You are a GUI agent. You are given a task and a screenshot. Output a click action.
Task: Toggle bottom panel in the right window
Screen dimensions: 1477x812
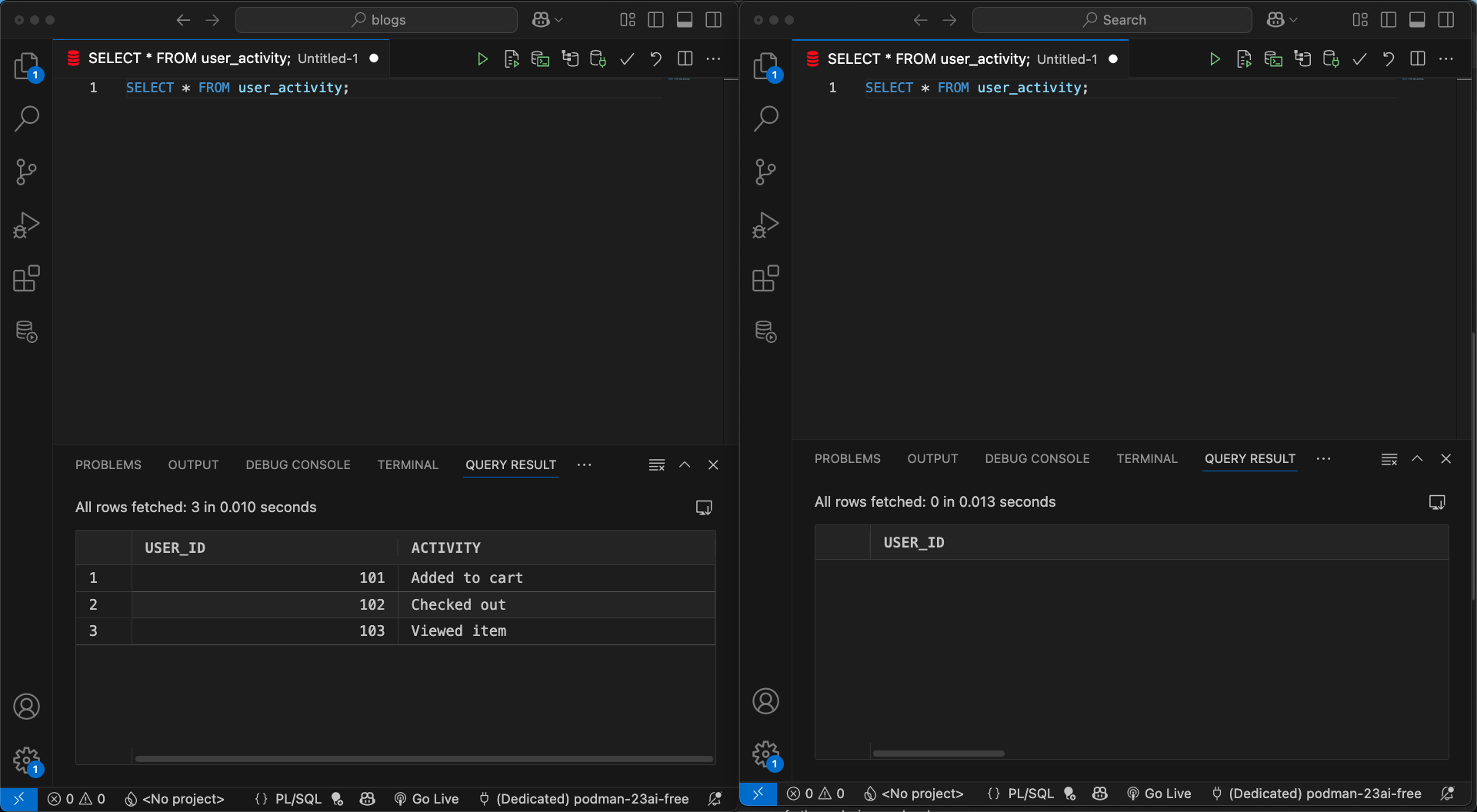click(1417, 20)
